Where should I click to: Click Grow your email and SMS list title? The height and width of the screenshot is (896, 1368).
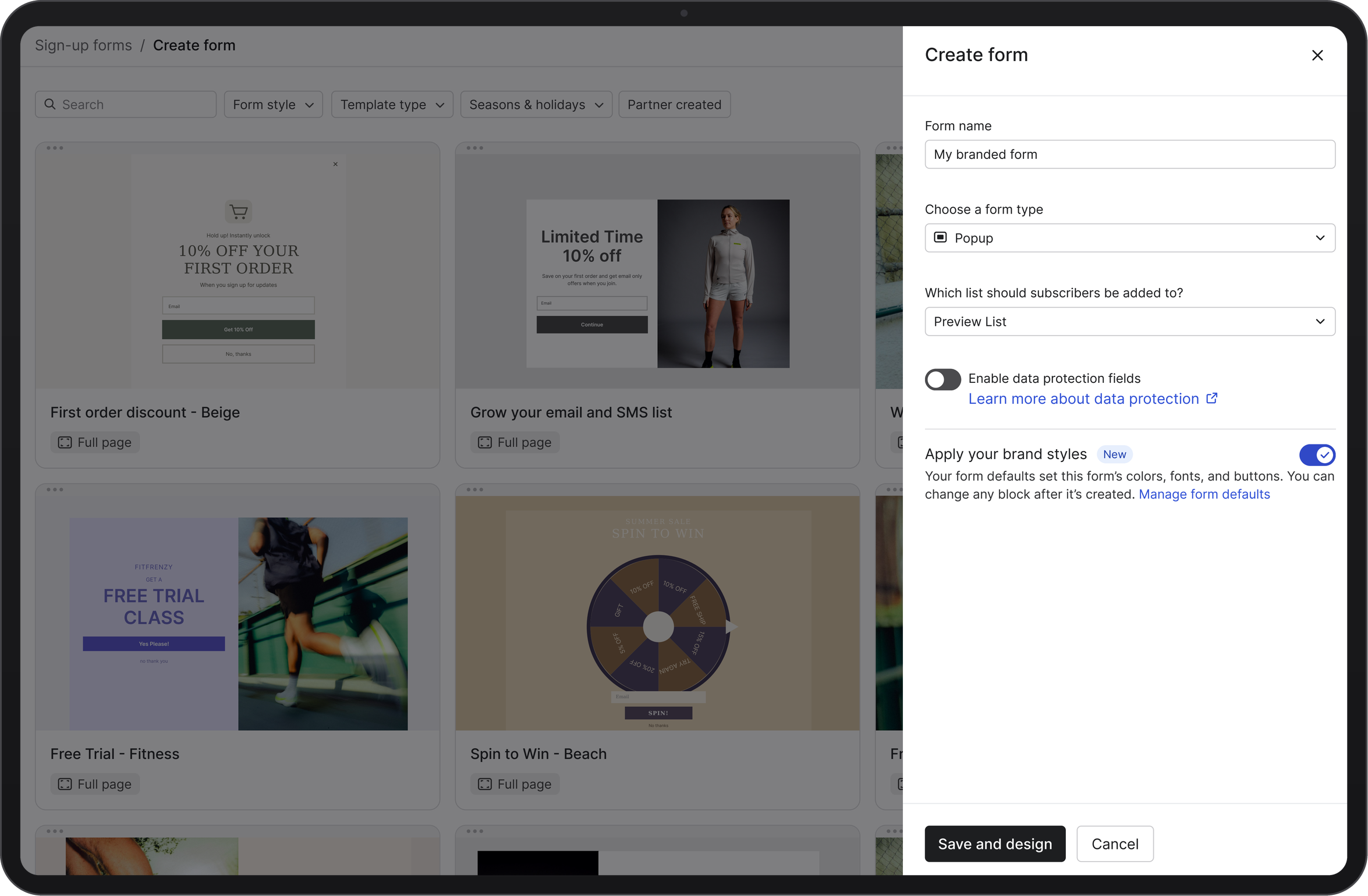(570, 413)
